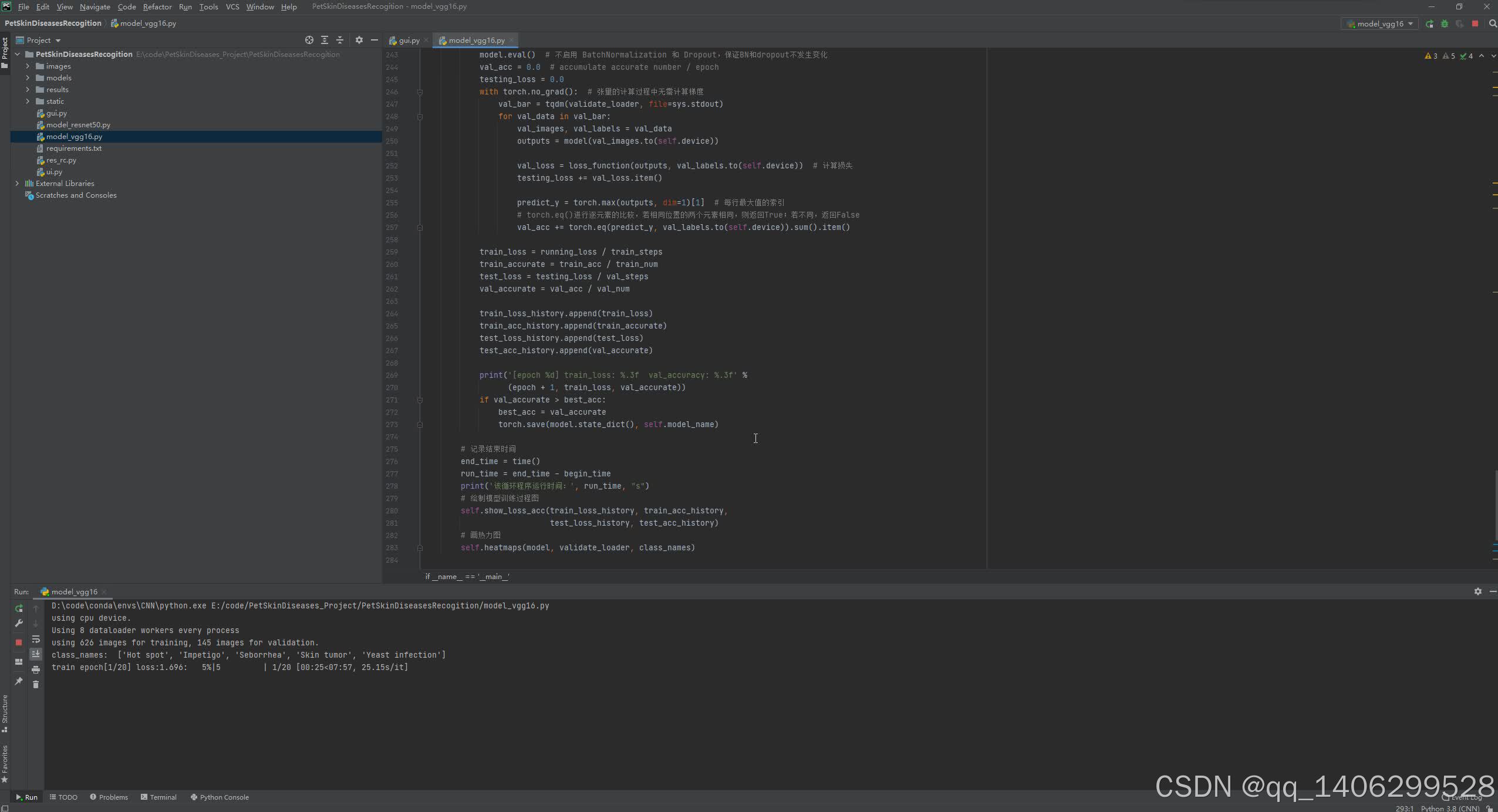The width and height of the screenshot is (1498, 812).
Task: Click the Locate/Select Opened File target icon
Action: [309, 40]
